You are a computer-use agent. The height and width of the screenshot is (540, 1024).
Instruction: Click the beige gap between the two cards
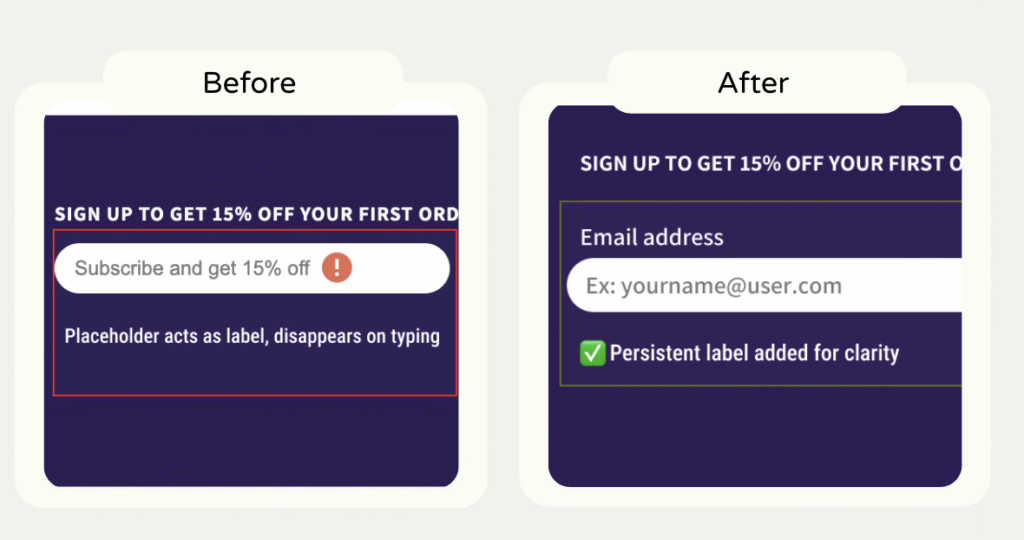point(503,300)
